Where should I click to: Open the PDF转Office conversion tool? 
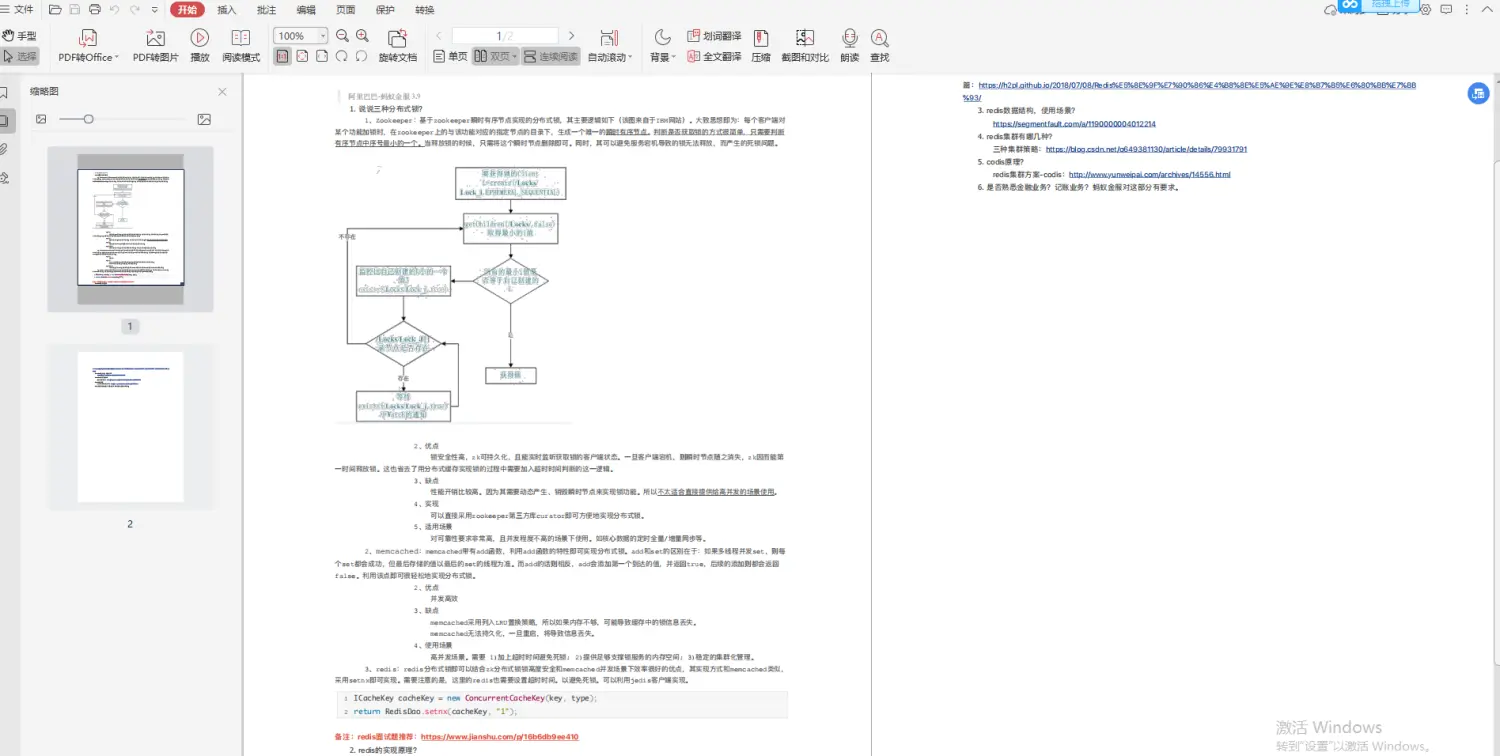tap(87, 45)
